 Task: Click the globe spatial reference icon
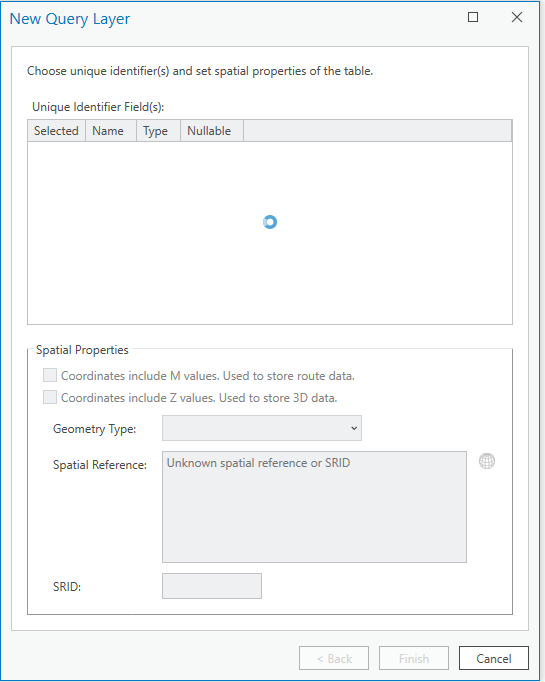487,461
